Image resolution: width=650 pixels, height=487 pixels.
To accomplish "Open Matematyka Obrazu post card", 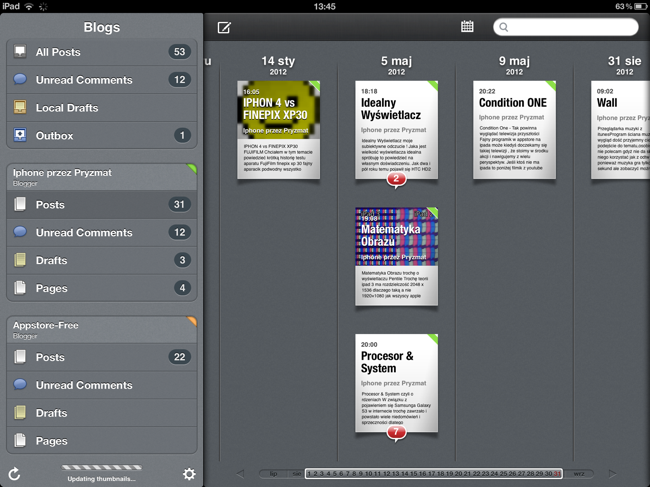I will click(396, 257).
